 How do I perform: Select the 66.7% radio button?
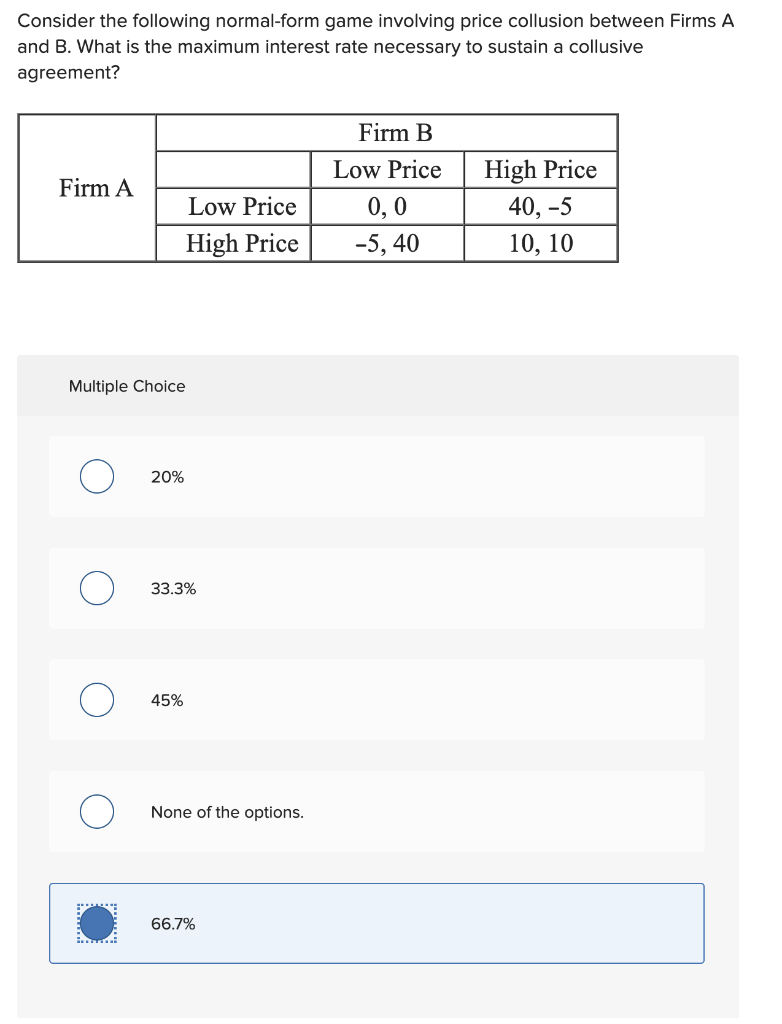click(x=96, y=924)
